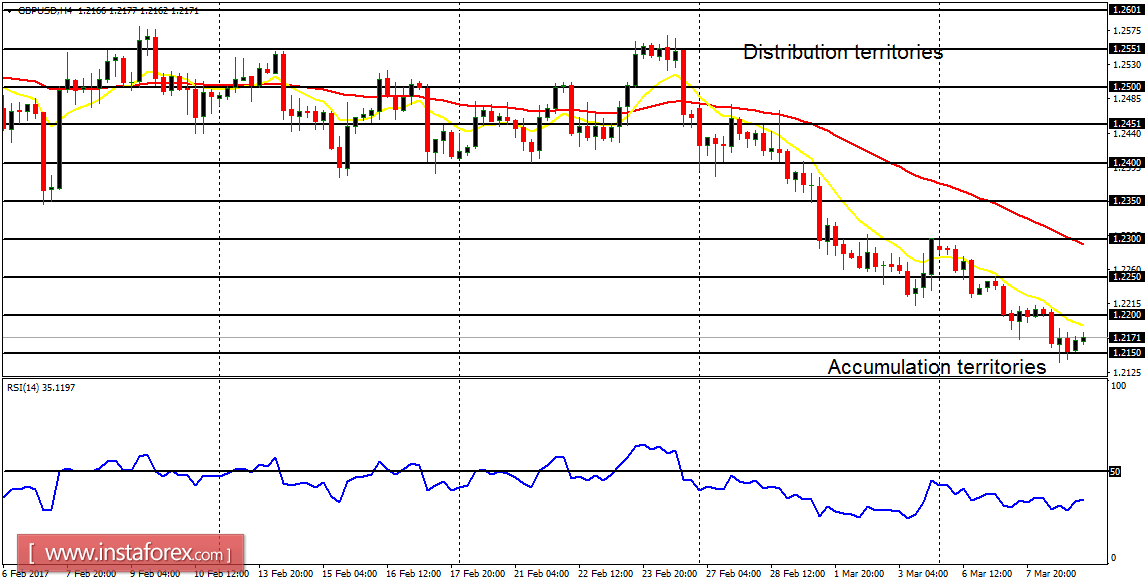Expand the RSI(14) indicator label
This screenshot has height=585, width=1147.
click(x=38, y=389)
